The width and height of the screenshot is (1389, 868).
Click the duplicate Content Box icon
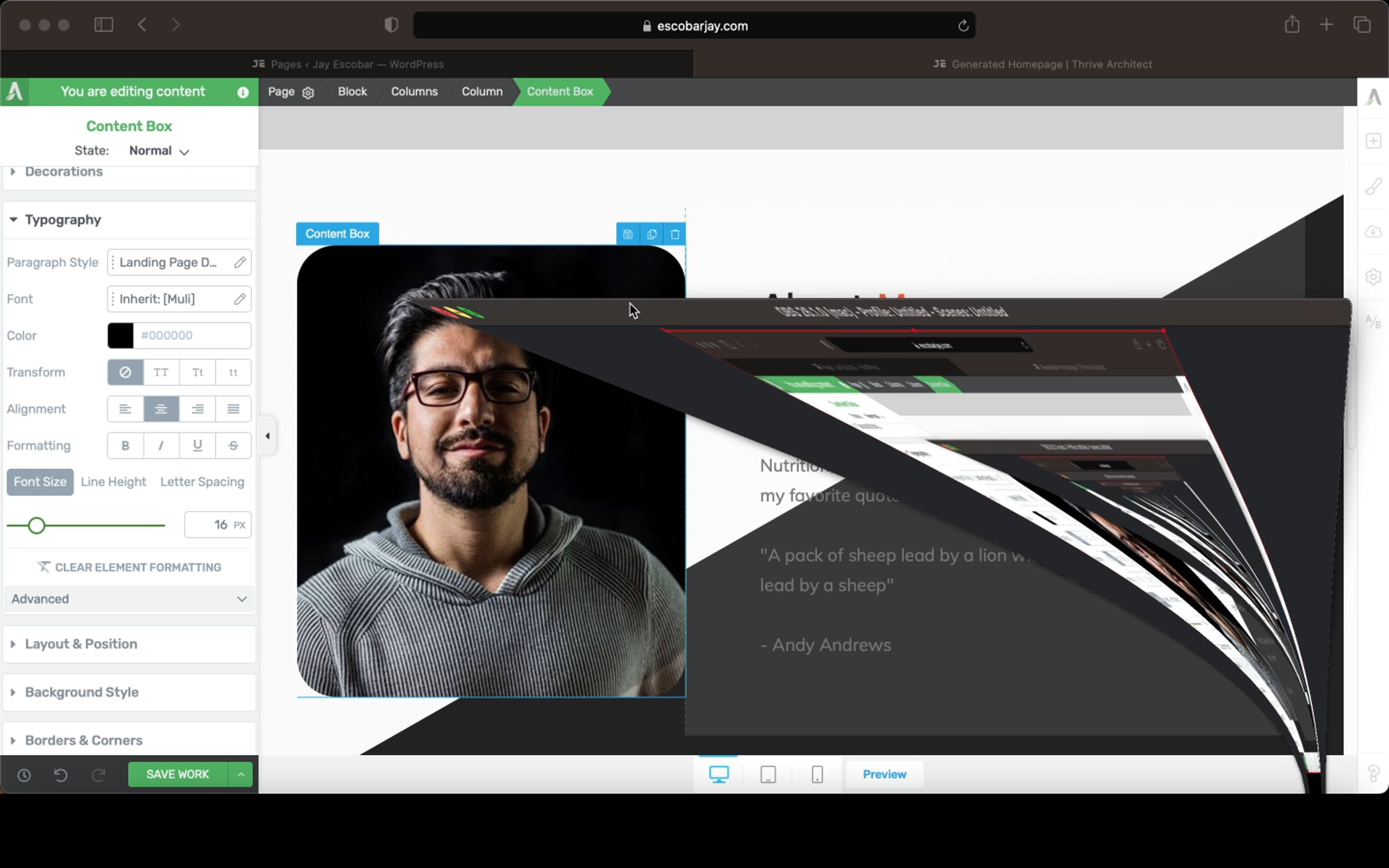(x=652, y=234)
